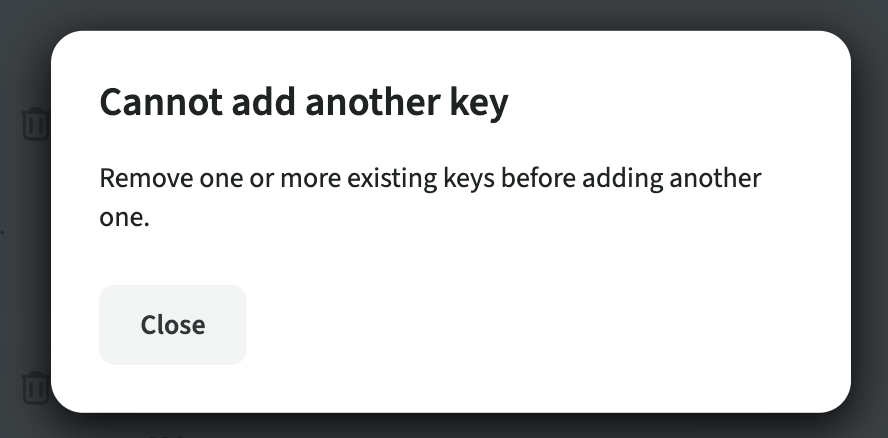The height and width of the screenshot is (438, 888).
Task: Click the "Remove one or more existing keys" message
Action: 430,180
